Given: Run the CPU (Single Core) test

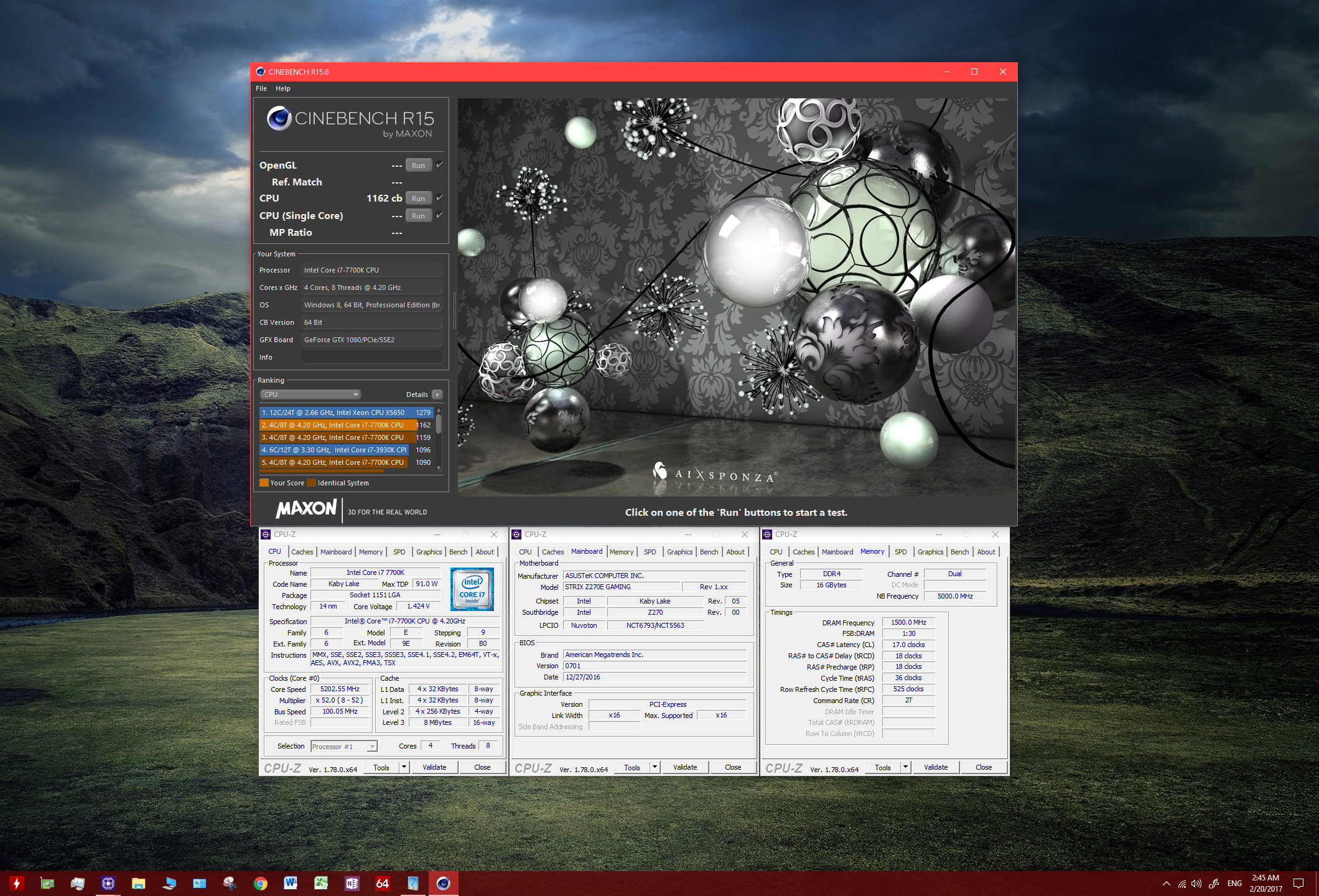Looking at the screenshot, I should click(x=418, y=216).
